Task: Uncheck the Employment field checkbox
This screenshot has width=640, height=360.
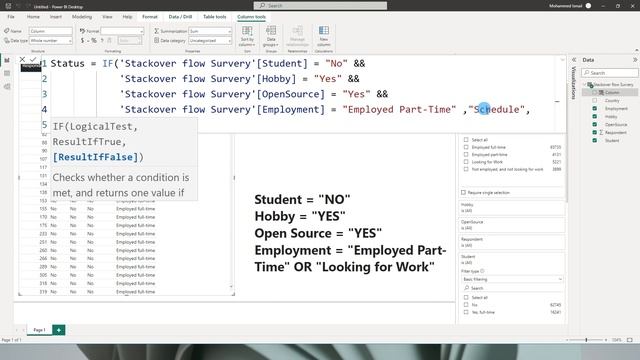Action: [595, 109]
